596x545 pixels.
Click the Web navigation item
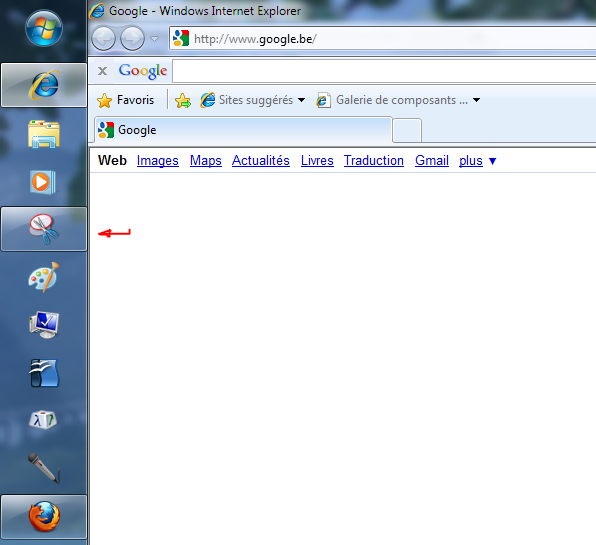point(112,160)
